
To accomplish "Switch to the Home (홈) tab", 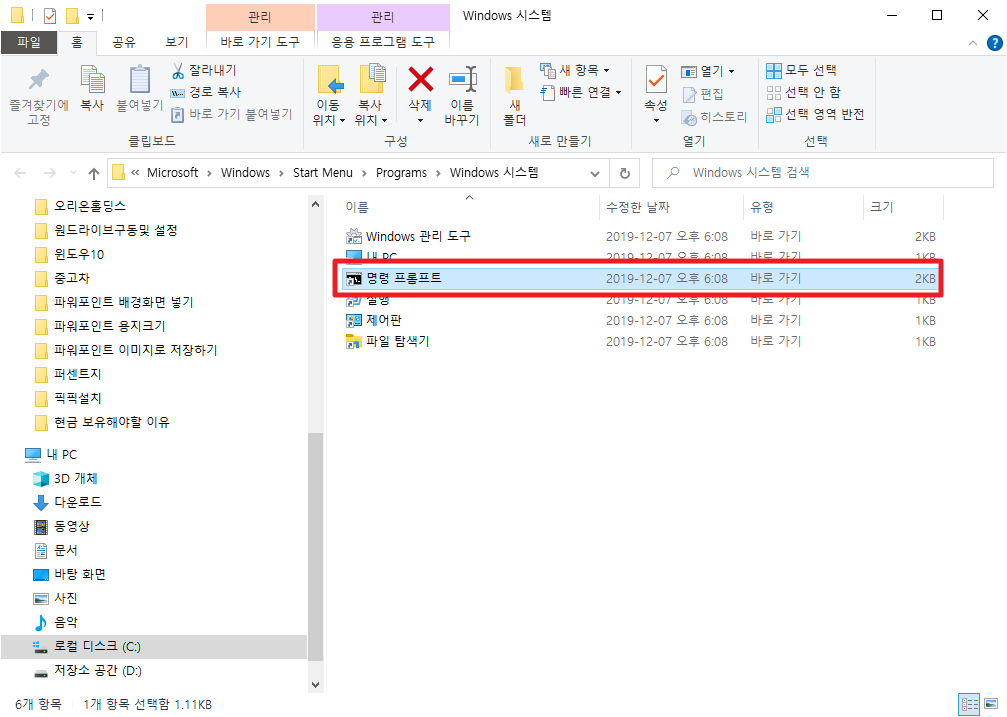I will pos(77,42).
